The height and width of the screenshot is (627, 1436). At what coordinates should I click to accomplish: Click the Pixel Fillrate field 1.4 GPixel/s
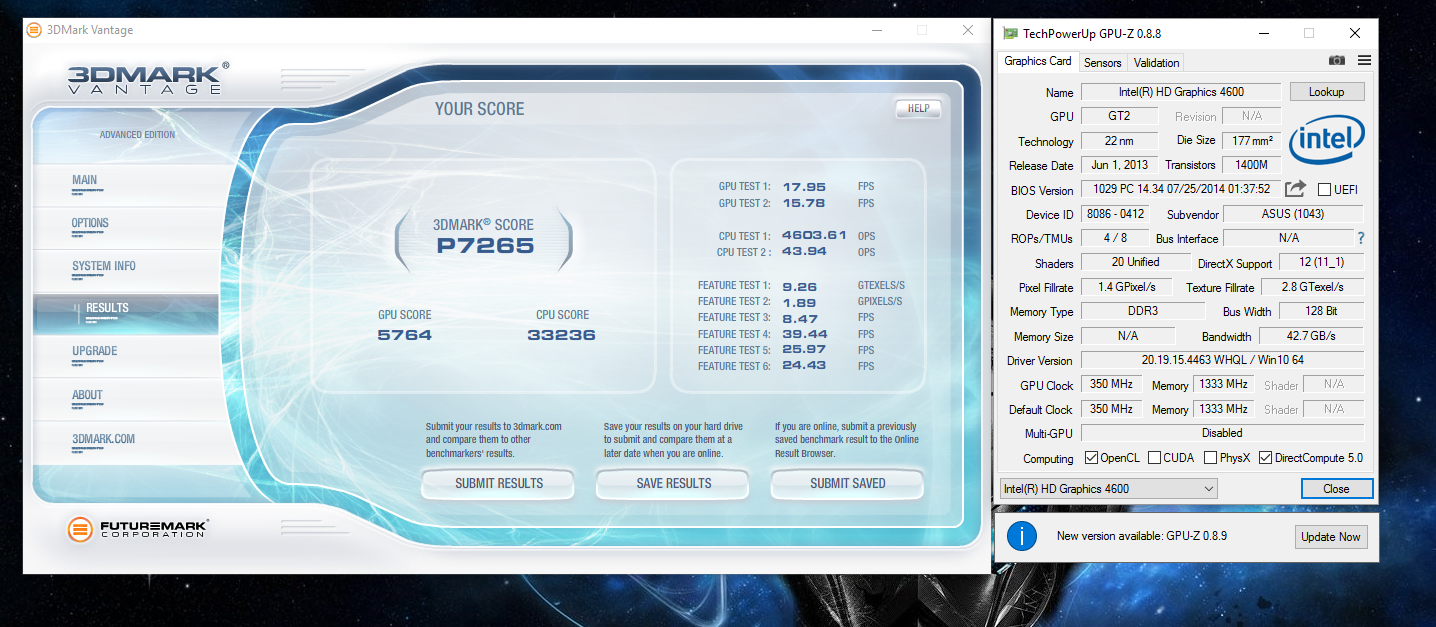[1128, 287]
